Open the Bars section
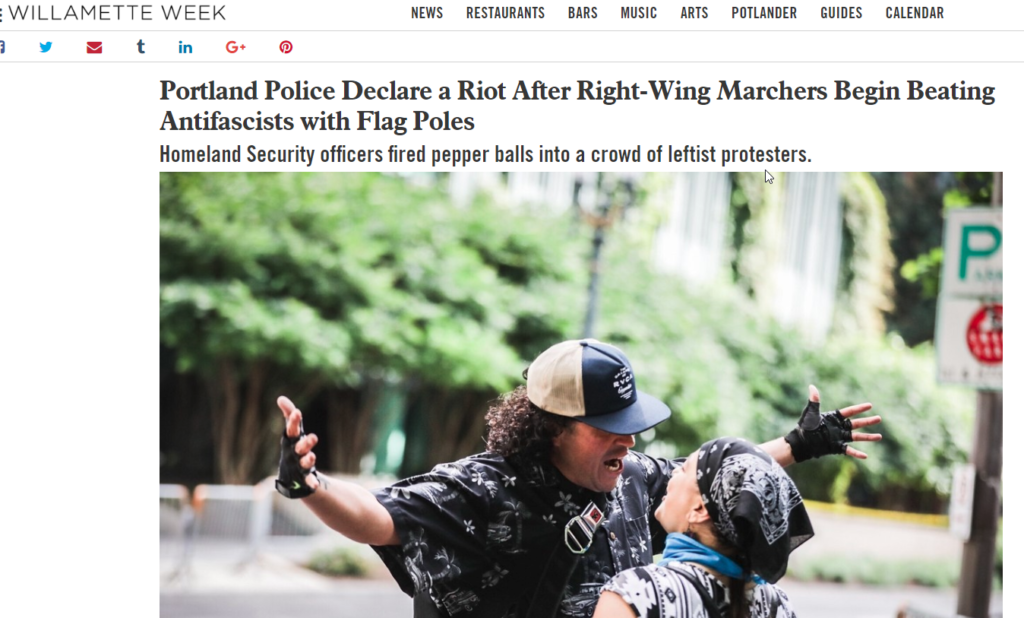This screenshot has height=618, width=1024. [x=583, y=13]
